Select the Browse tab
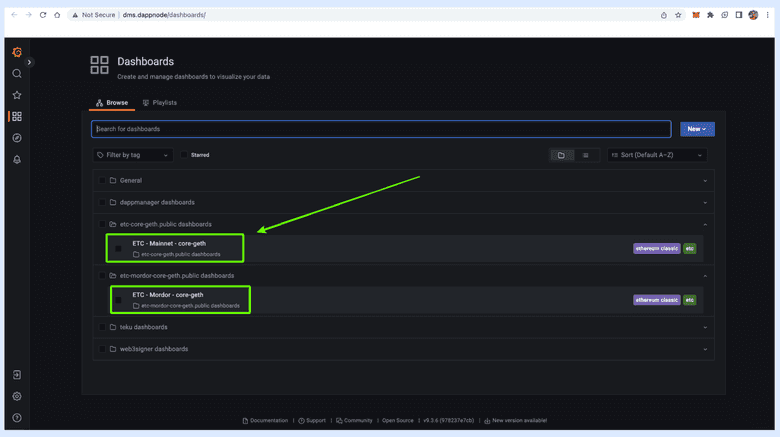 point(112,103)
